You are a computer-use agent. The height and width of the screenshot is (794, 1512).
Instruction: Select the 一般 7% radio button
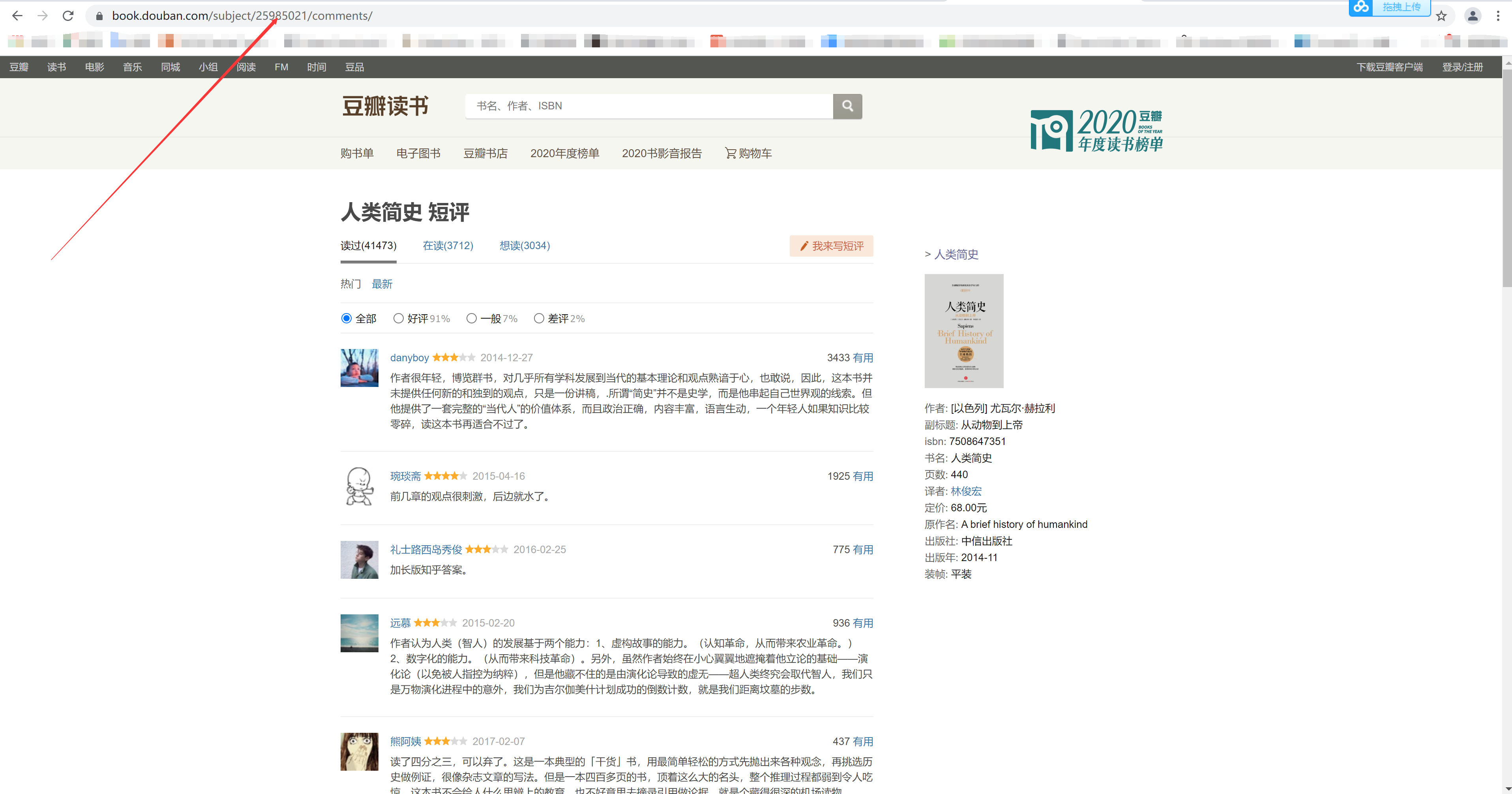[471, 318]
